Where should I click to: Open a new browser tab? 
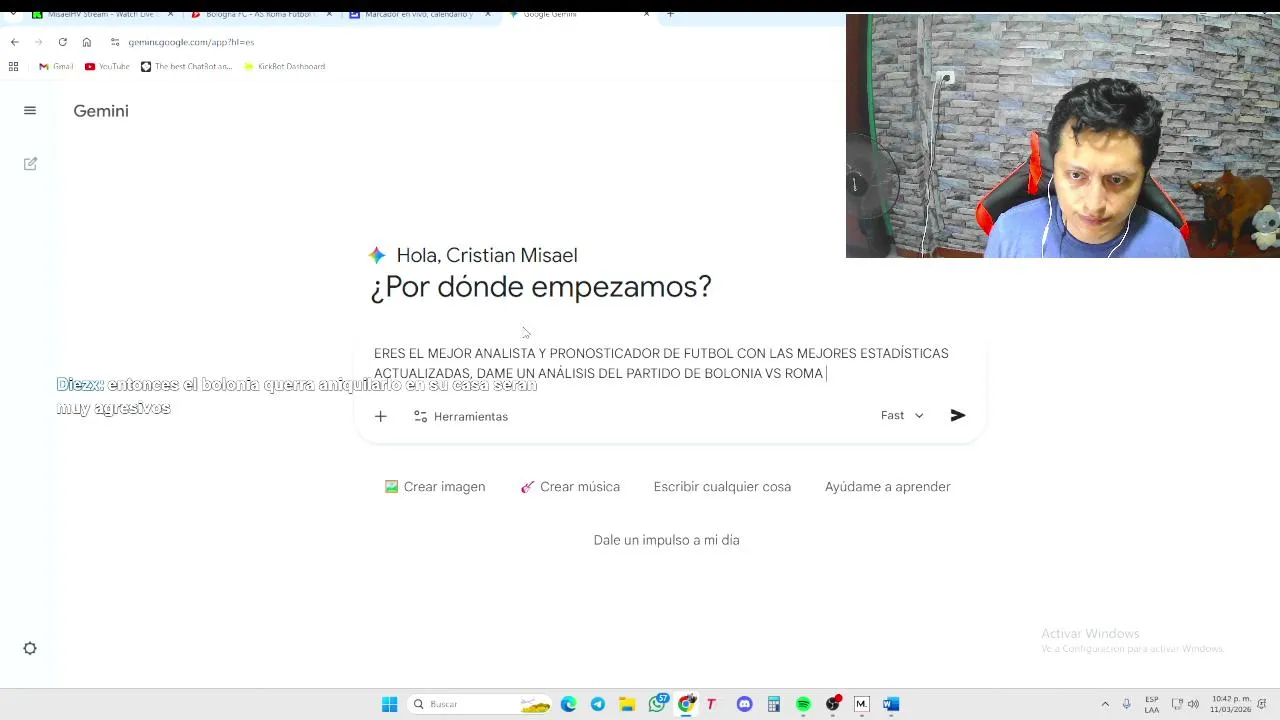click(670, 14)
